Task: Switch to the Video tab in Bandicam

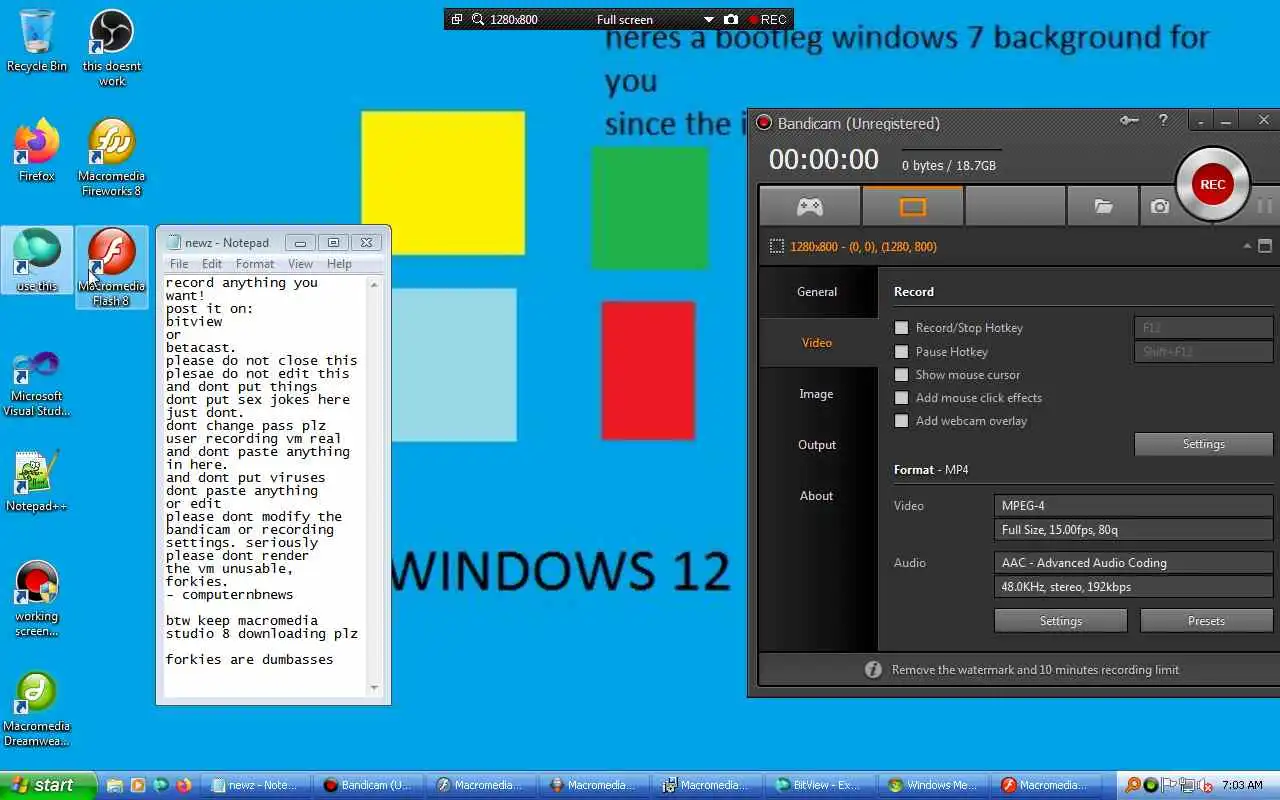Action: click(x=817, y=343)
